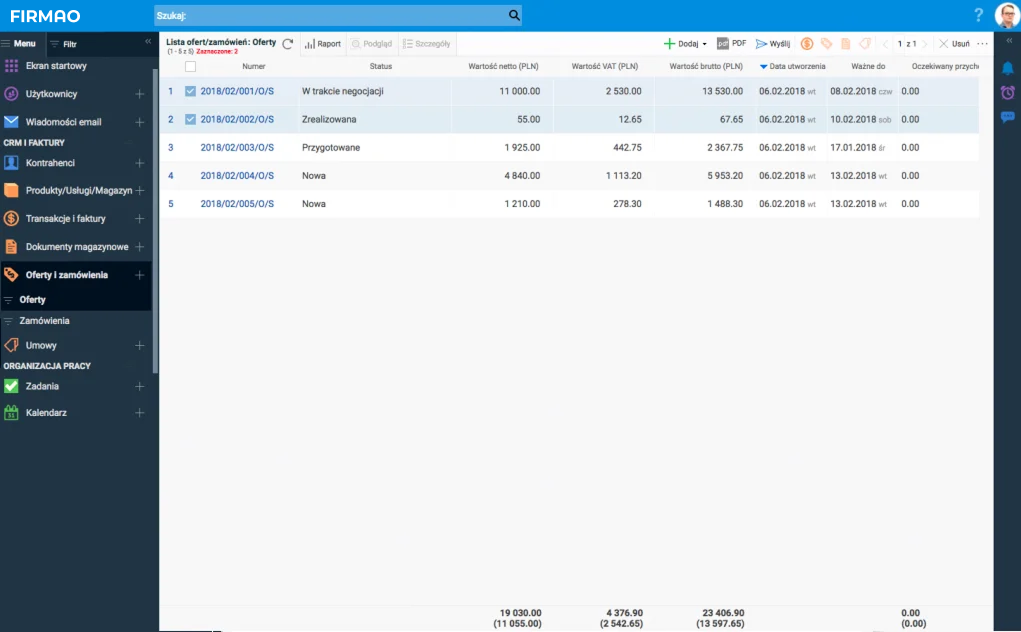Open offer 2018/02/004/O/S link

237,175
